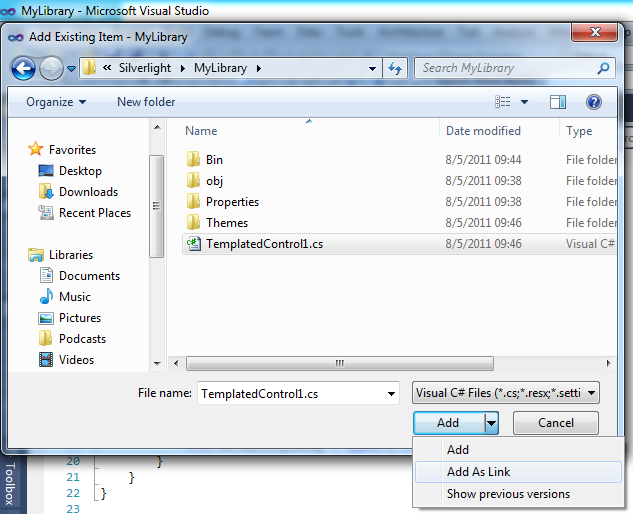Select the TemplatedControl1.cs file
The height and width of the screenshot is (514, 633).
(400, 244)
